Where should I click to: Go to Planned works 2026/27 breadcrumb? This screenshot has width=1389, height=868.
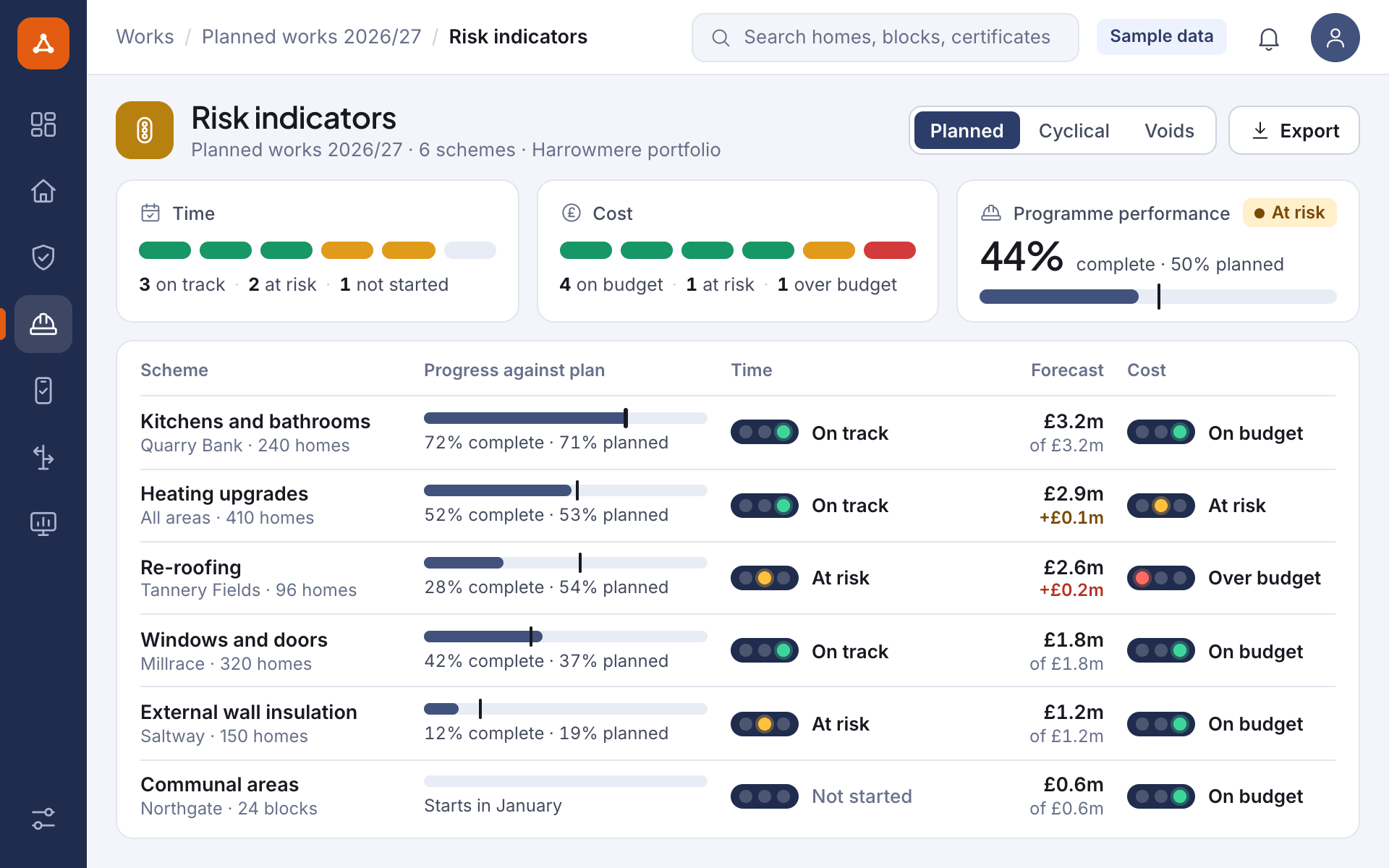(x=311, y=37)
